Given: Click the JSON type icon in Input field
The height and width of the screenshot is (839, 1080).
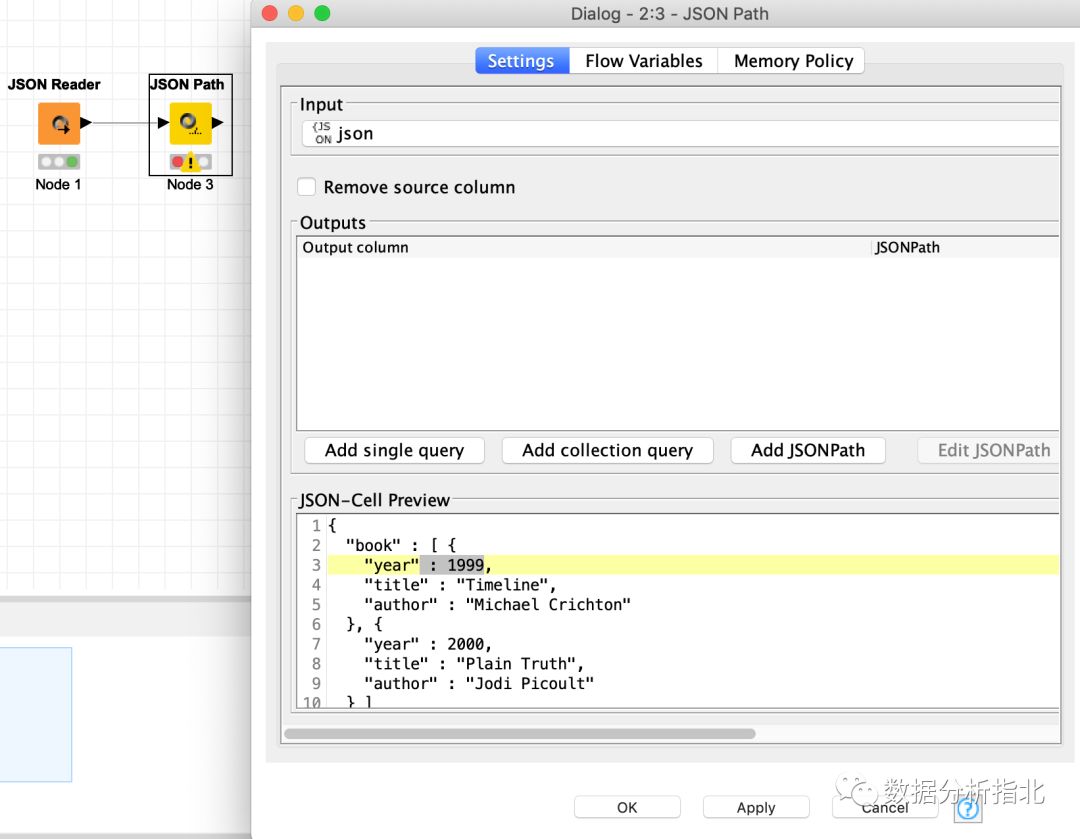Looking at the screenshot, I should pyautogui.click(x=322, y=133).
